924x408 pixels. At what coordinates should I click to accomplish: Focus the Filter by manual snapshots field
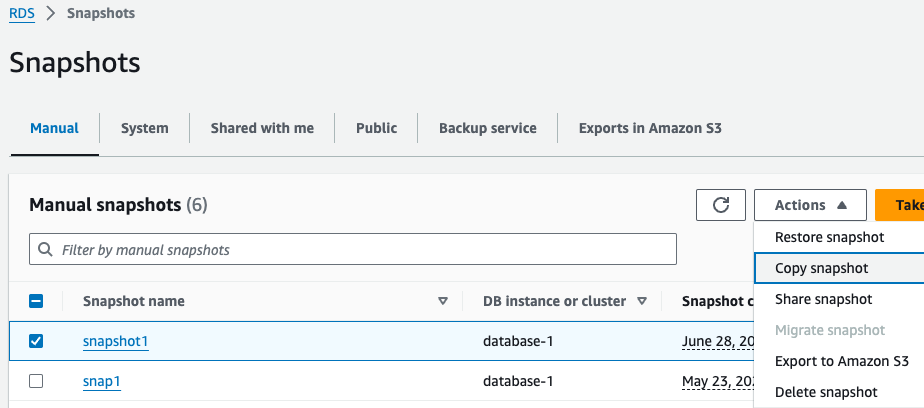360,249
